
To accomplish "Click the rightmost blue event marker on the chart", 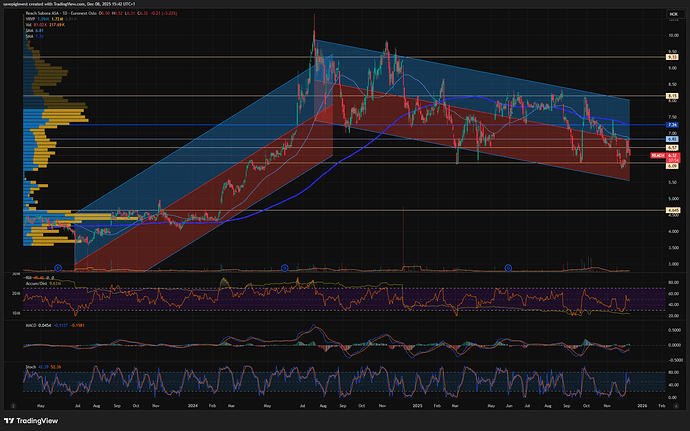I will point(509,267).
